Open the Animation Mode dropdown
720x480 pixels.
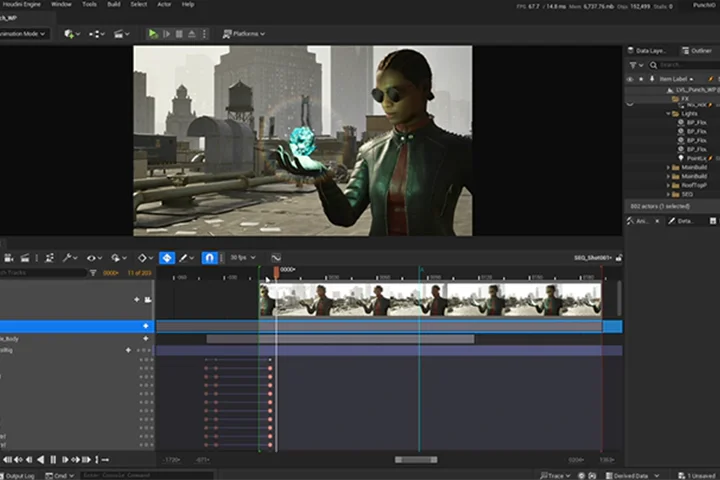(x=23, y=34)
